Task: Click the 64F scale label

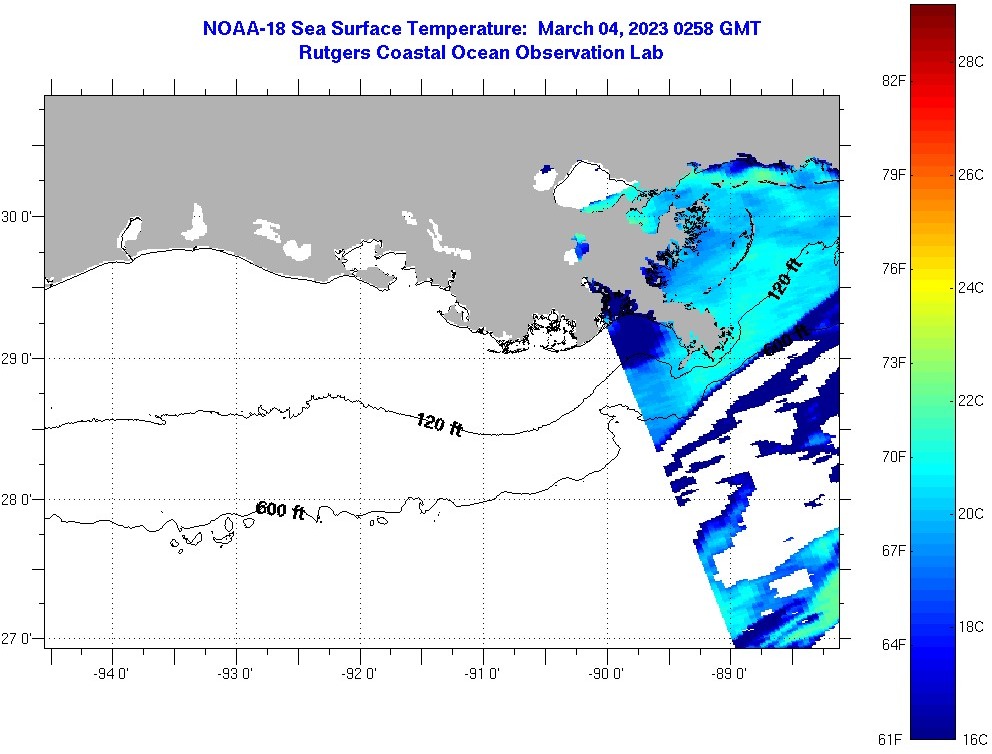Action: coord(893,645)
